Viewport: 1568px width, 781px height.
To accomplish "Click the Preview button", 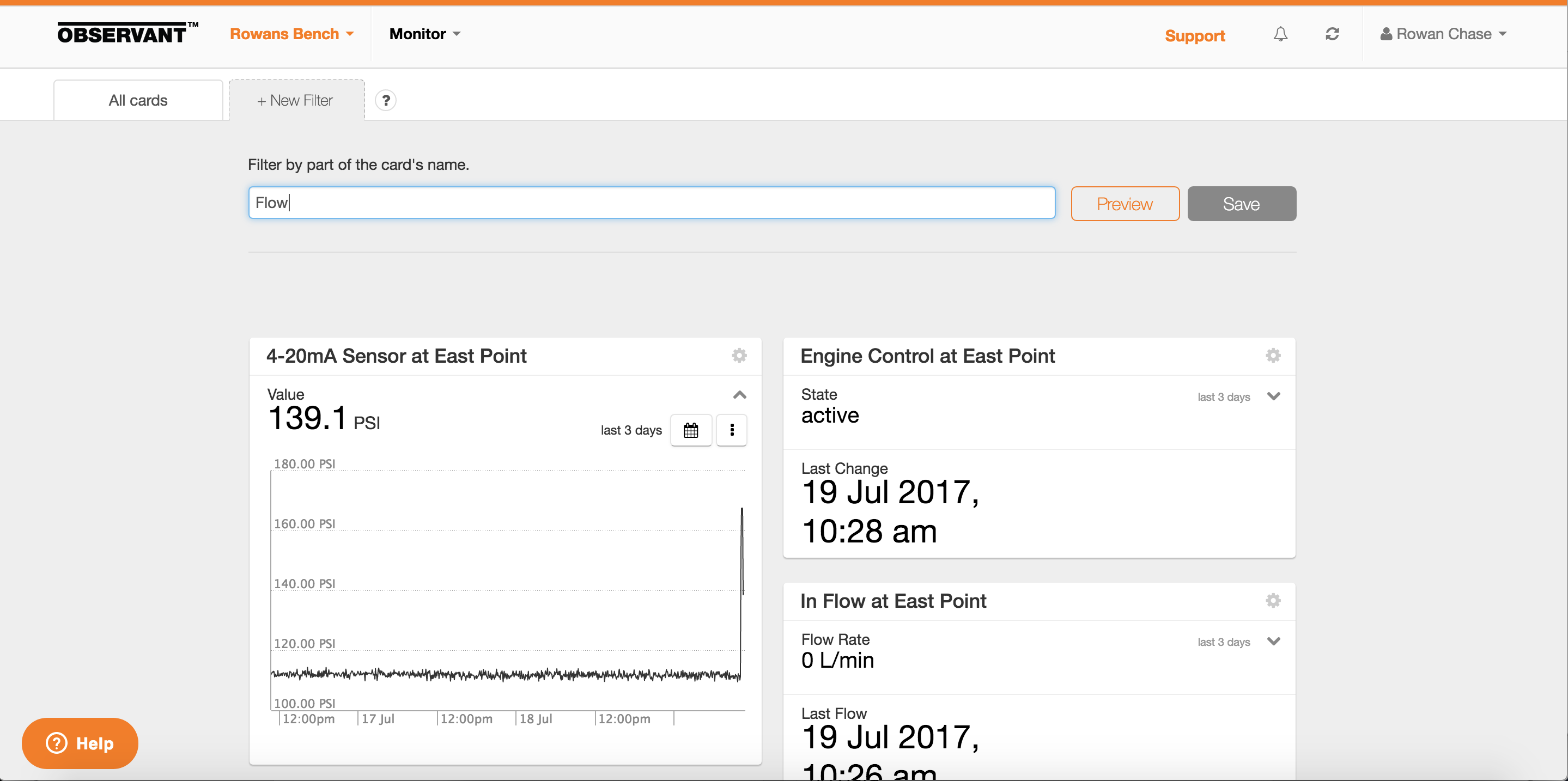I will tap(1125, 204).
